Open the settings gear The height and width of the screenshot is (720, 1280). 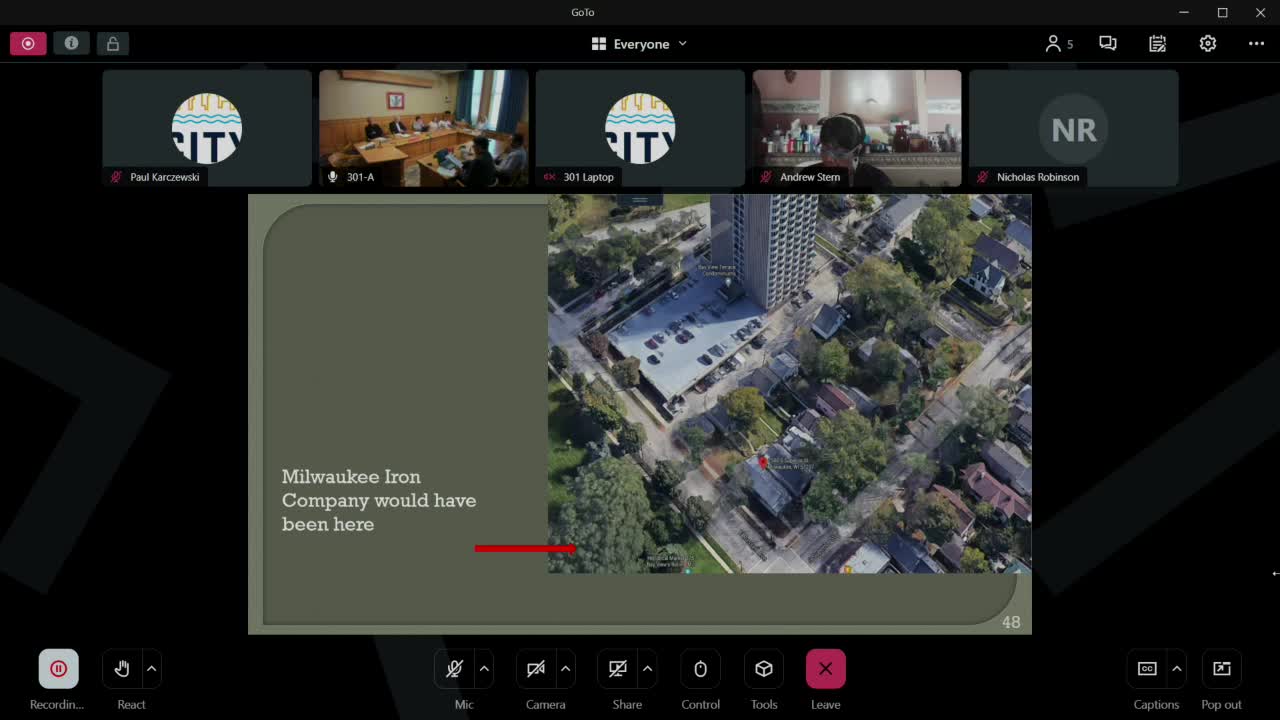(x=1208, y=44)
